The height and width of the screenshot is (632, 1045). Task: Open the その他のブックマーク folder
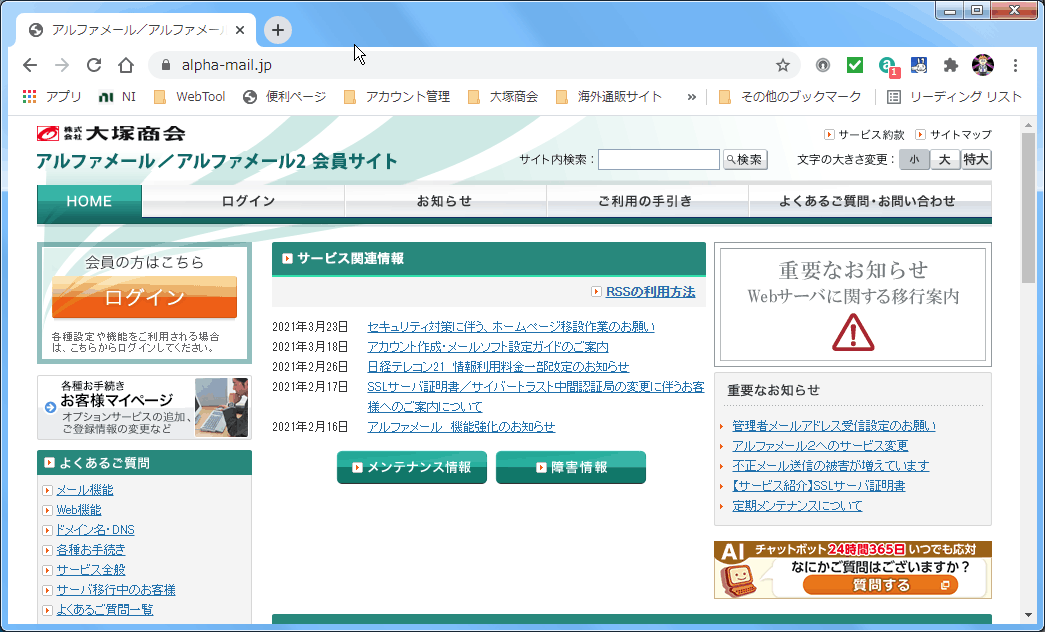790,97
